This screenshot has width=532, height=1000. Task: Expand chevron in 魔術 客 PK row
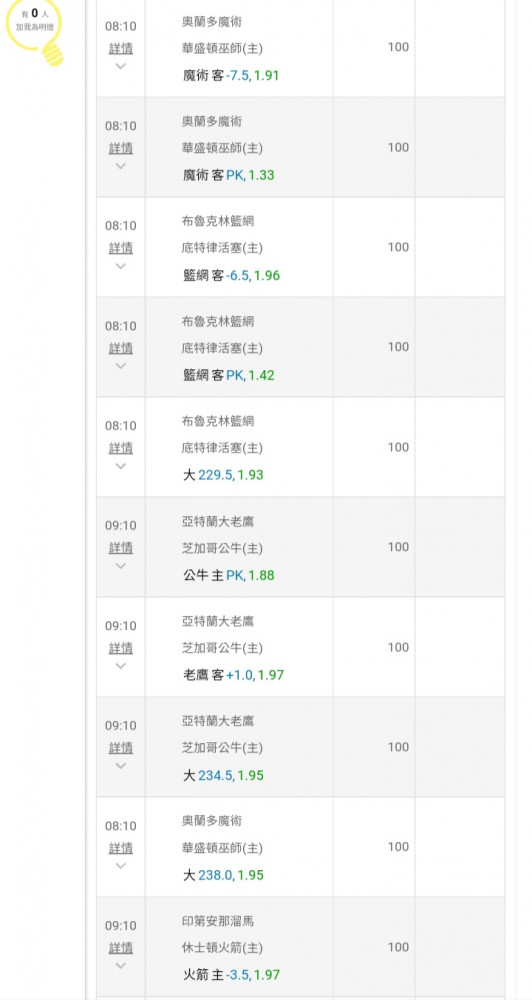(x=121, y=166)
